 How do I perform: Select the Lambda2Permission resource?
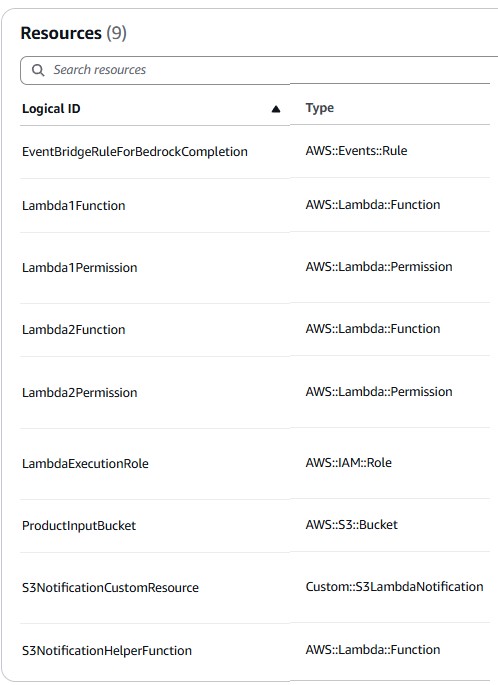coord(80,392)
